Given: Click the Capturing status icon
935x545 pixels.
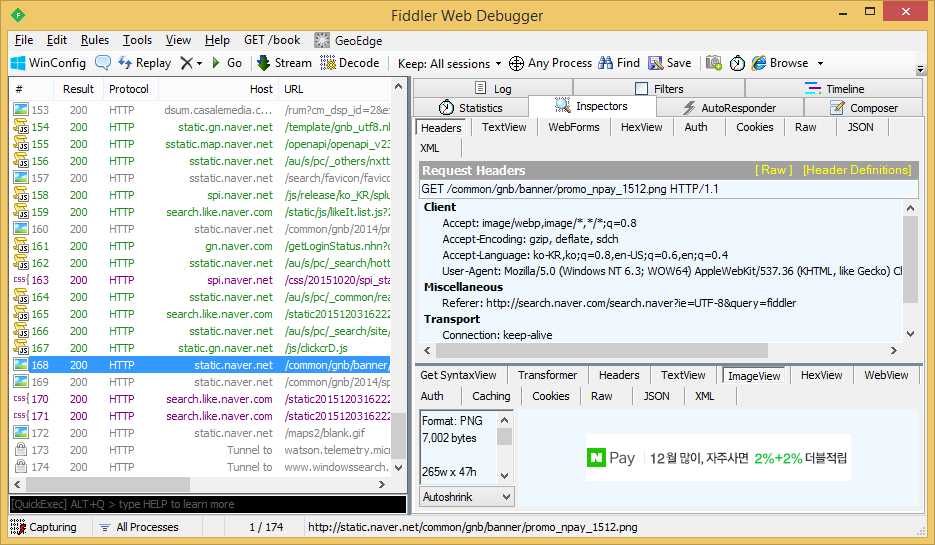Looking at the screenshot, I should point(18,527).
